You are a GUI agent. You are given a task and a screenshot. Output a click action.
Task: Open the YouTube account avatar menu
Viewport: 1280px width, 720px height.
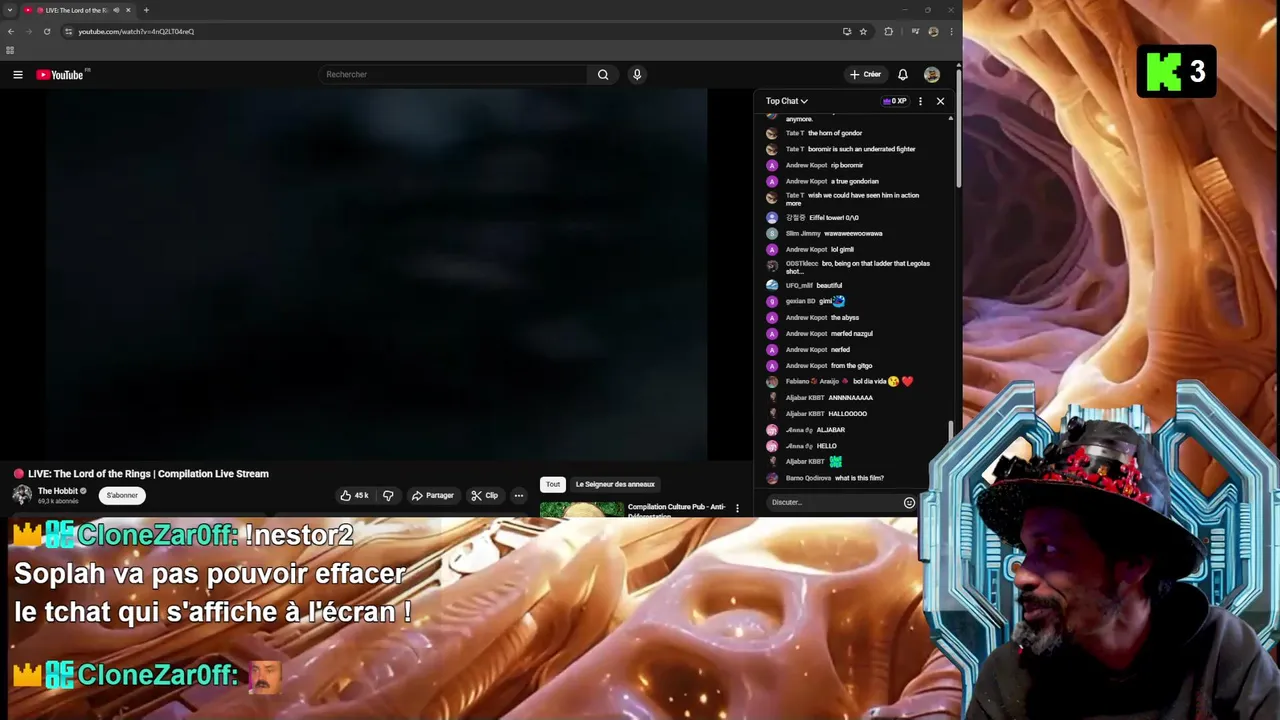click(932, 75)
